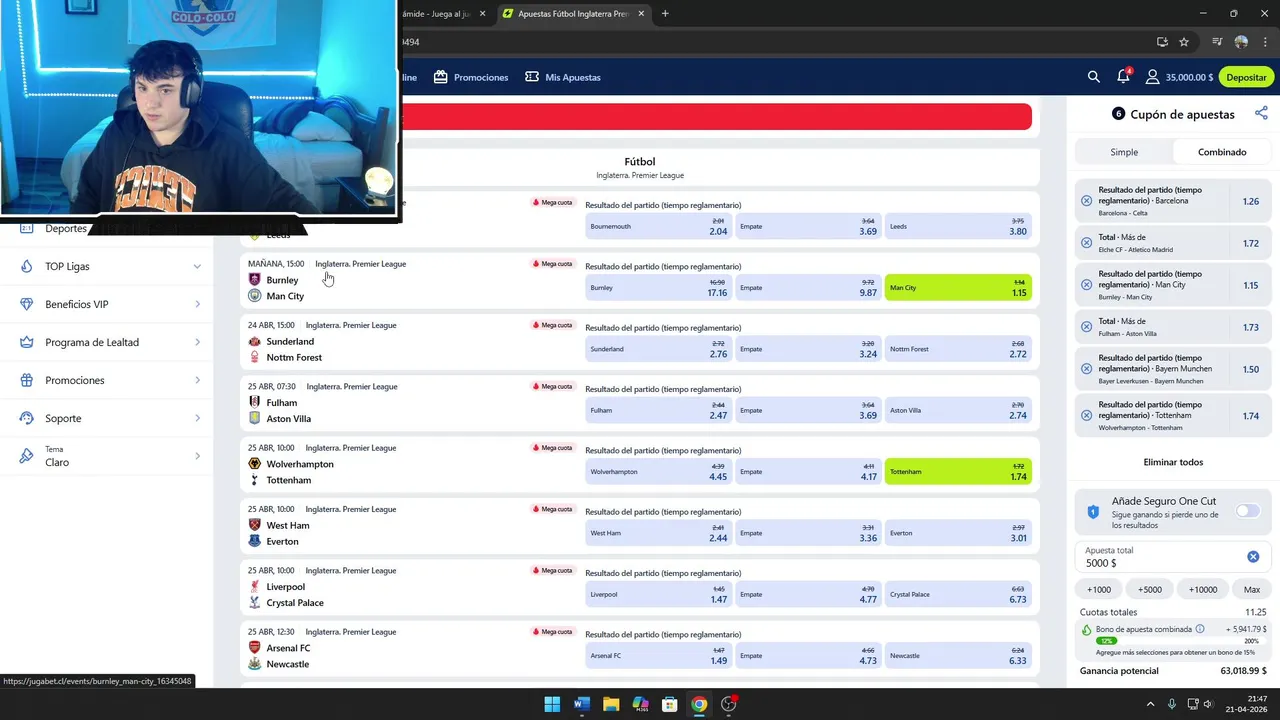The image size is (1280, 720).
Task: Open Chrome profile avatar
Action: coord(1241,42)
